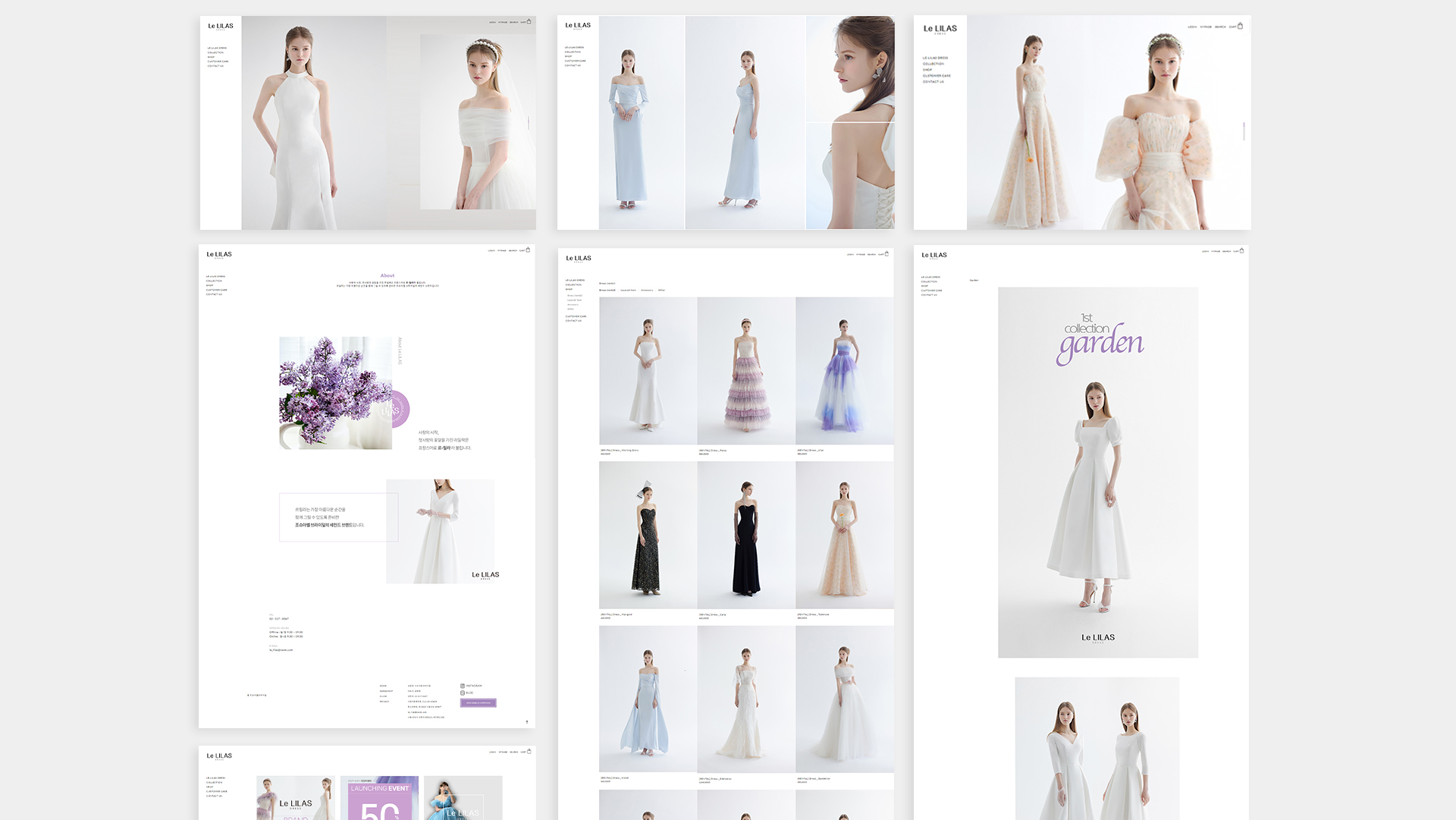Open the cart bag icon in peach floral dress mockup
Viewport: 1456px width, 820px height.
tap(1240, 26)
